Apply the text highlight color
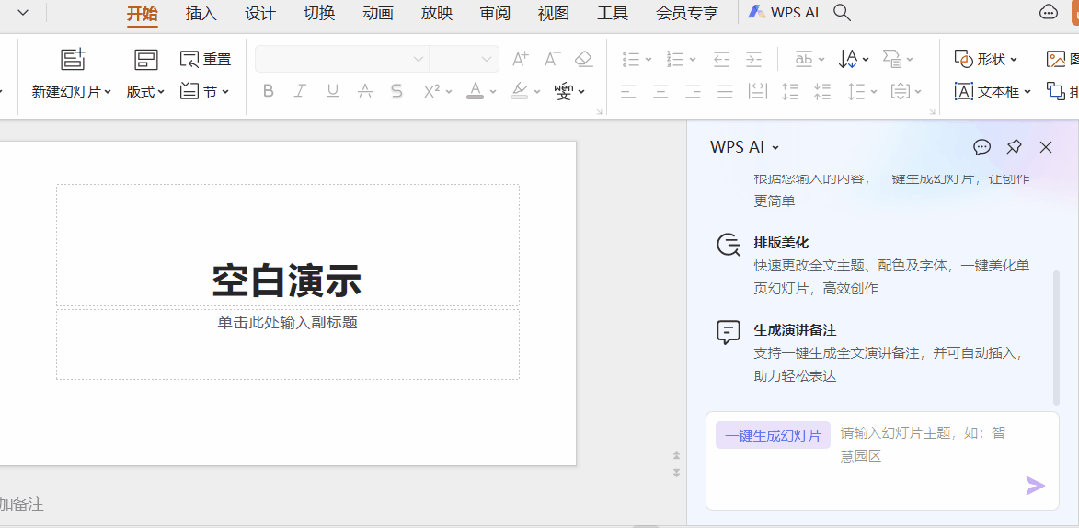 520,91
